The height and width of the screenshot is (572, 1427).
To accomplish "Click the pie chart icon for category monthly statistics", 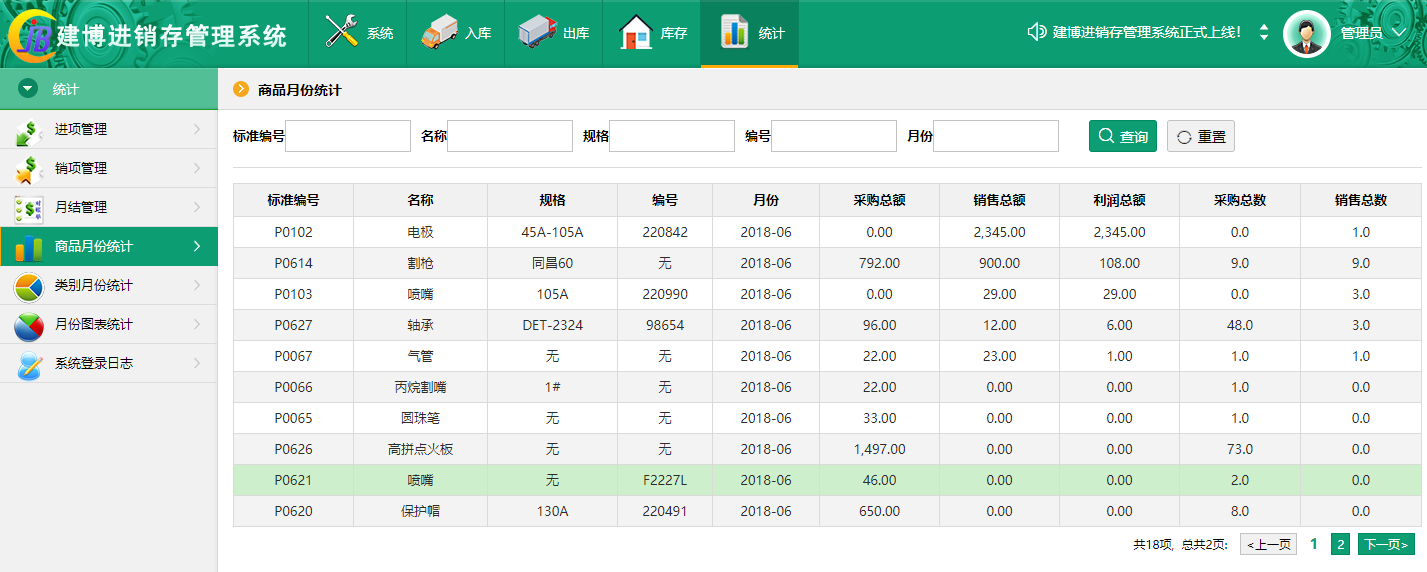I will tap(28, 286).
